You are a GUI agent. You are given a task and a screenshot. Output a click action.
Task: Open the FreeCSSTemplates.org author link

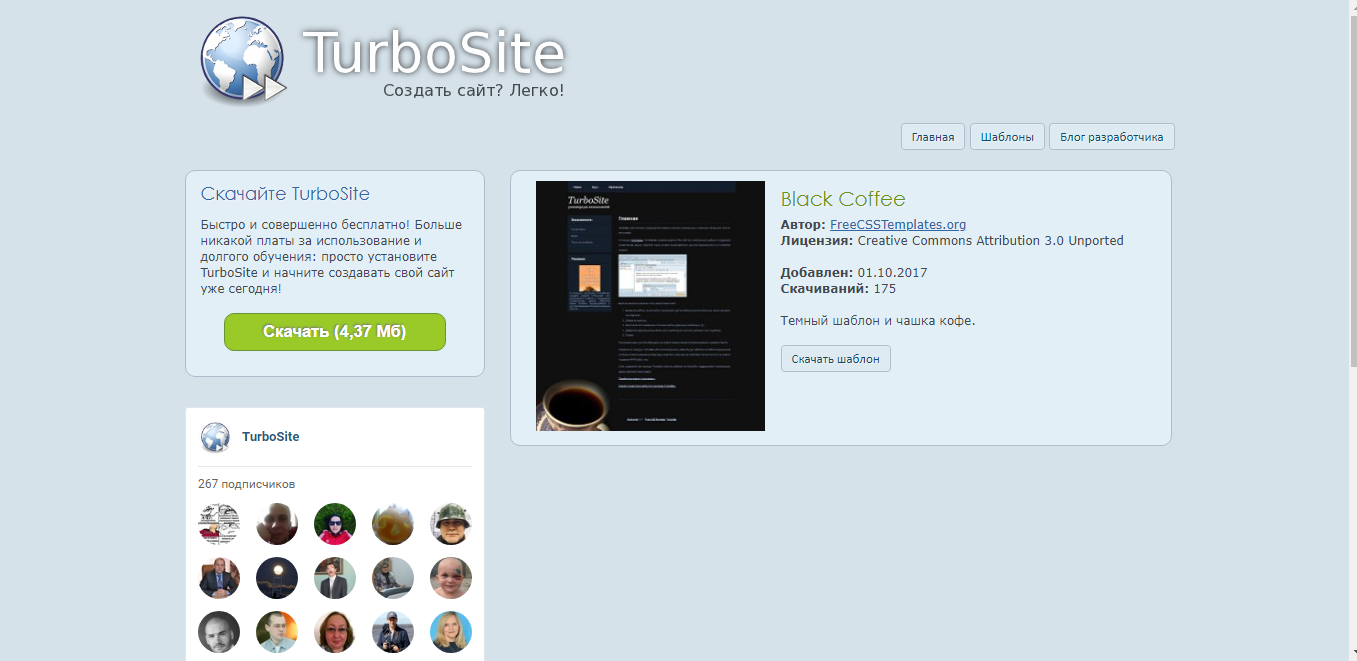[897, 224]
